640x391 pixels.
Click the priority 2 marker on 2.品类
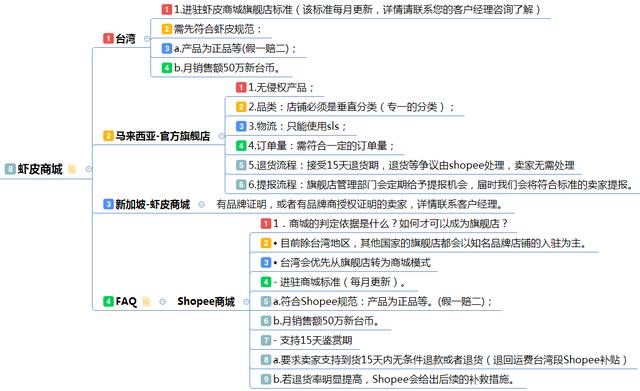click(x=241, y=107)
